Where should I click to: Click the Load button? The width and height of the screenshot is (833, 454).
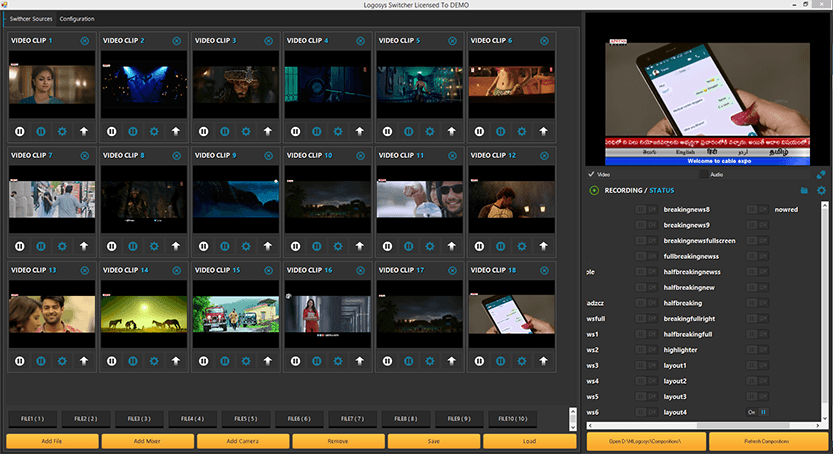[529, 441]
